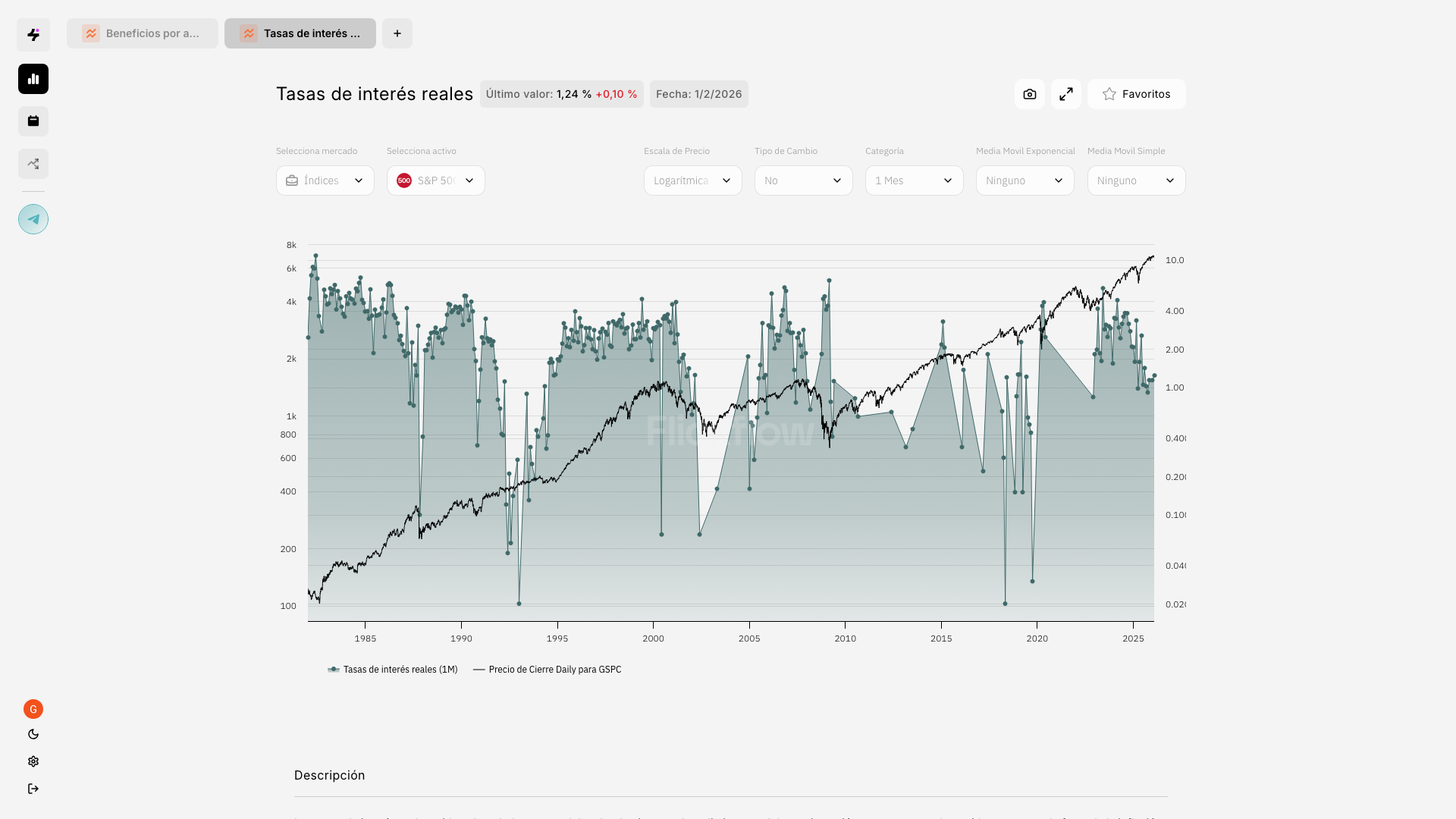Add chart to Favoritos
Viewport: 1456px width, 819px height.
[x=1137, y=94]
